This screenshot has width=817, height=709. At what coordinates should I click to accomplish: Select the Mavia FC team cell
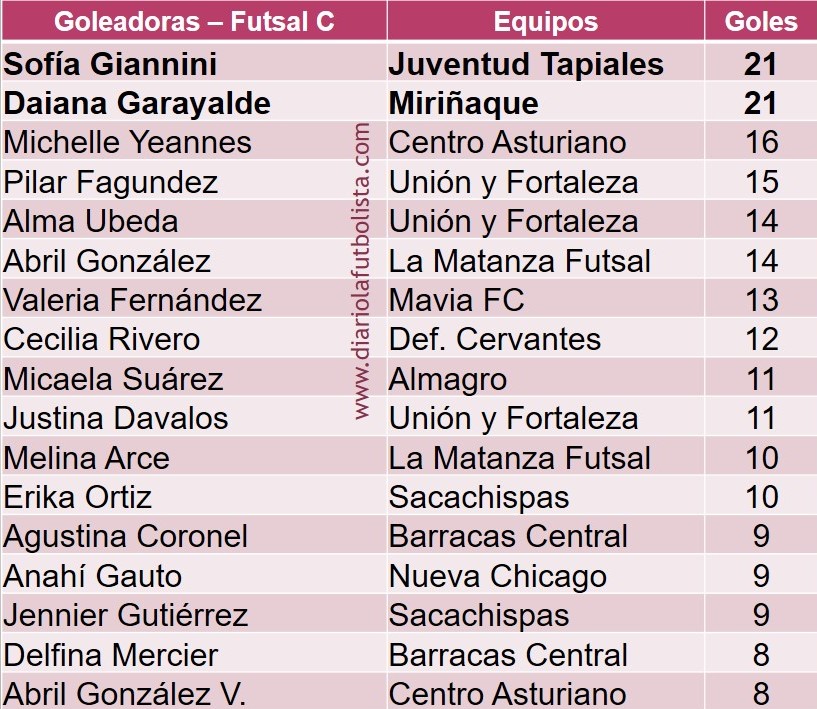(x=546, y=300)
